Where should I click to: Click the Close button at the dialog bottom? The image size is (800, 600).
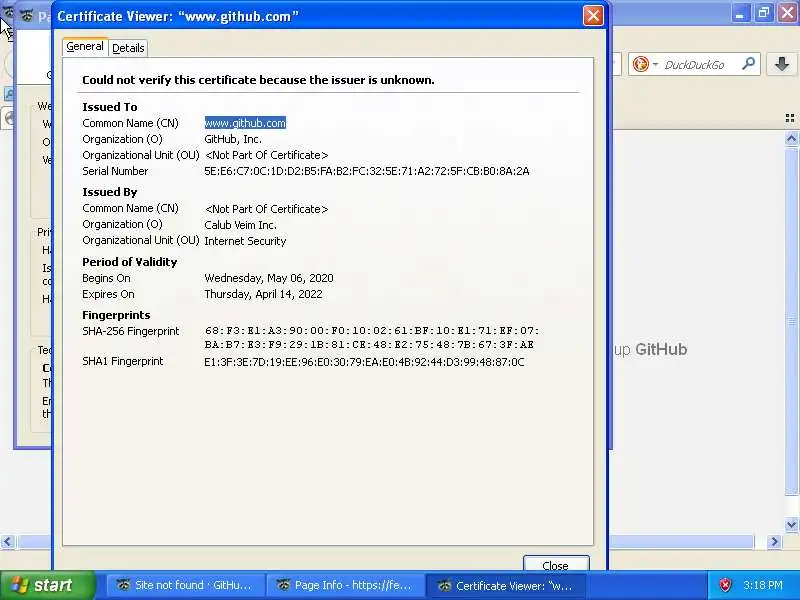pyautogui.click(x=556, y=564)
